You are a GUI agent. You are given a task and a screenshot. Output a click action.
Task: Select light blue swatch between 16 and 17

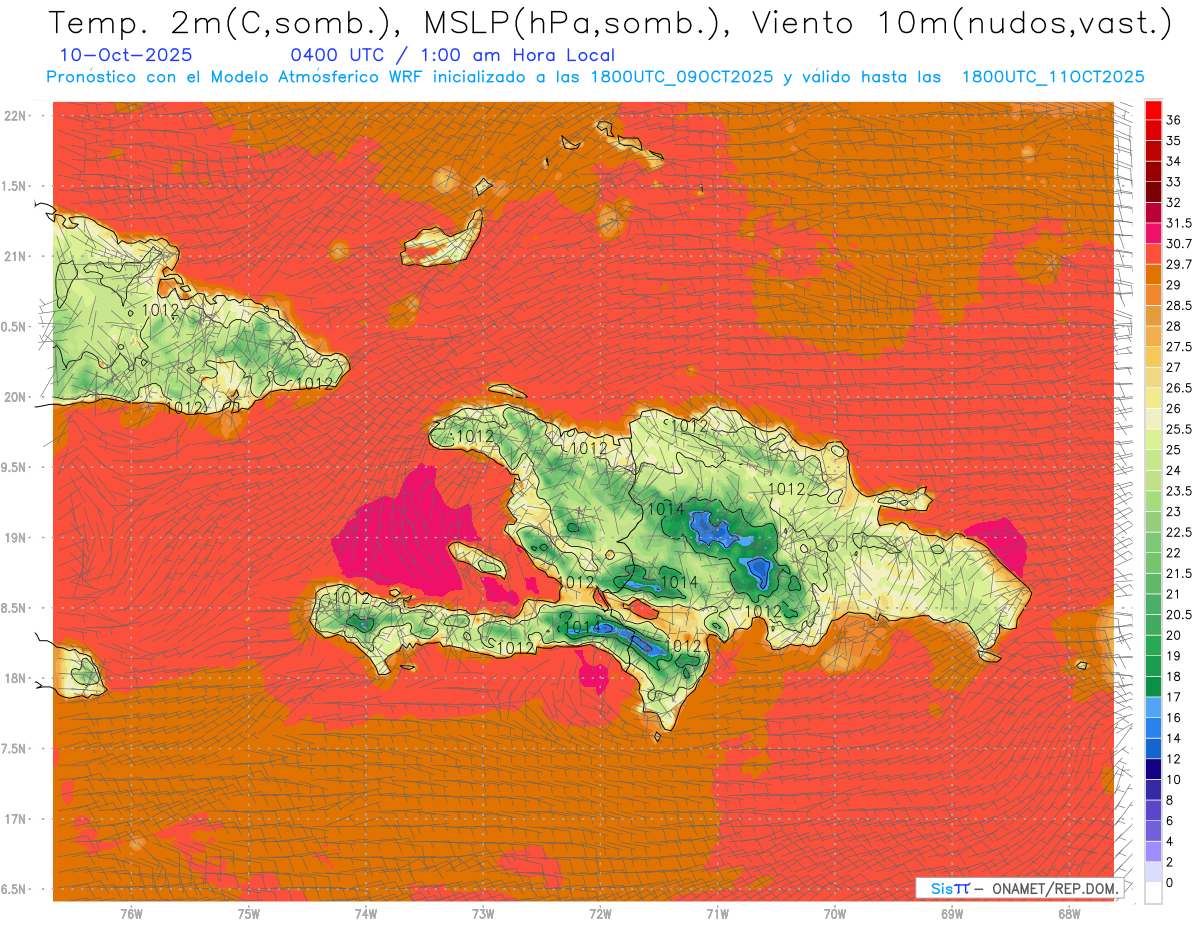1153,707
